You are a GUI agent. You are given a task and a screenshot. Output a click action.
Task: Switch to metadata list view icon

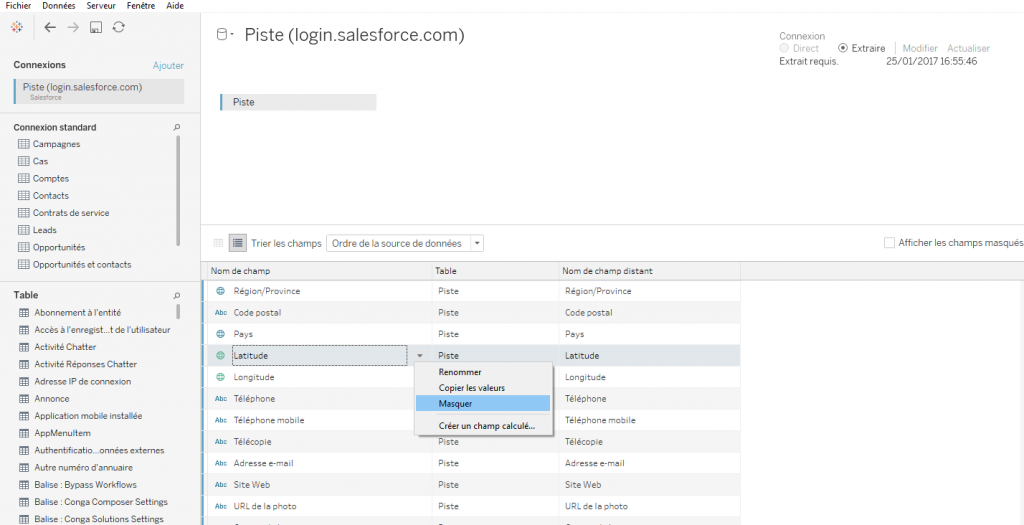[236, 243]
